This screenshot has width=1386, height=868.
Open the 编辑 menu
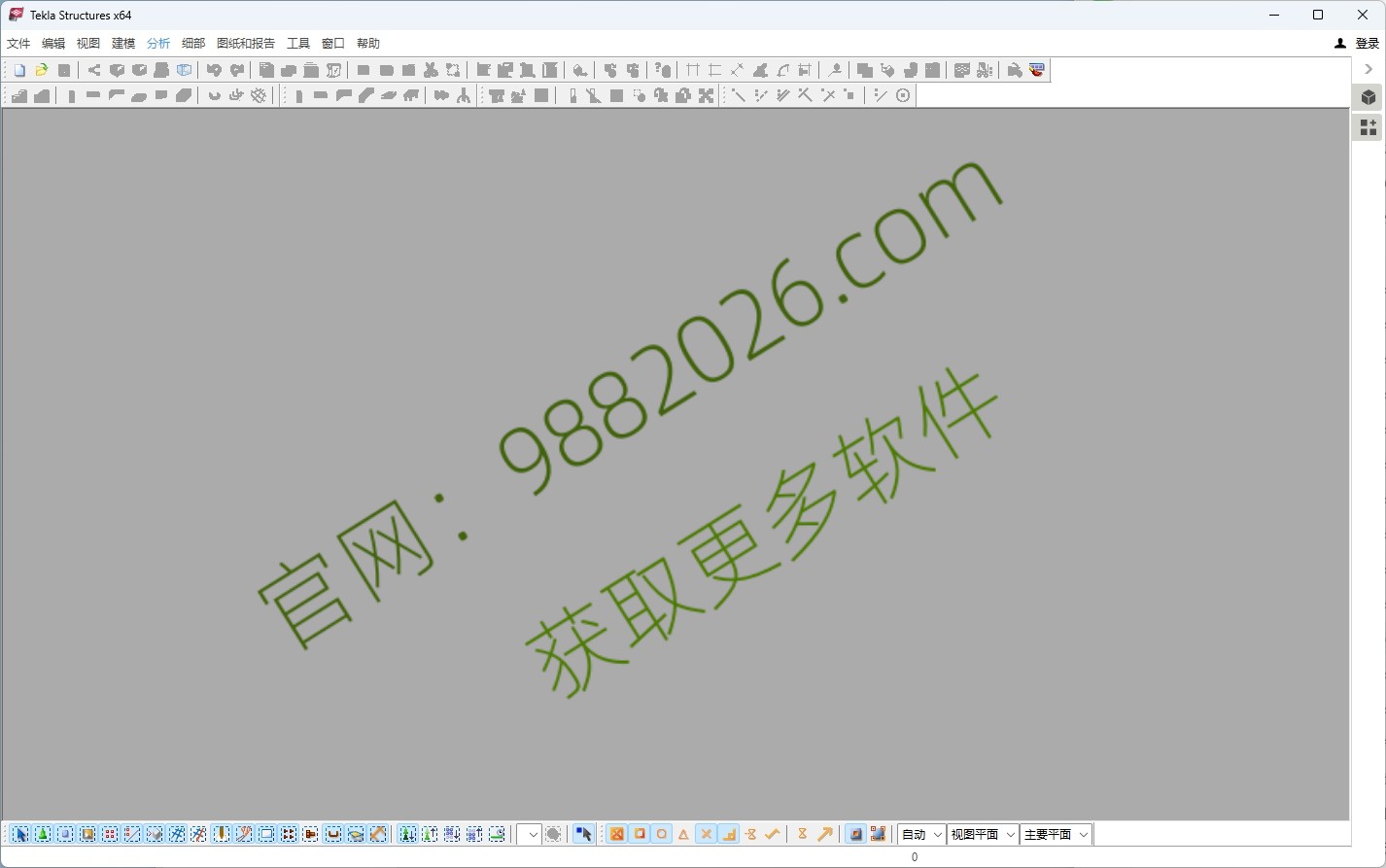point(53,43)
